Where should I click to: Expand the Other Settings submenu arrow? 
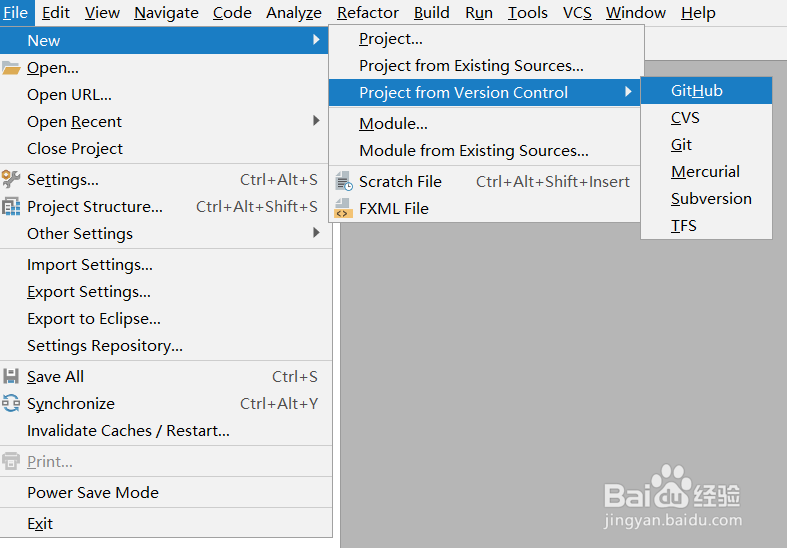pyautogui.click(x=316, y=233)
